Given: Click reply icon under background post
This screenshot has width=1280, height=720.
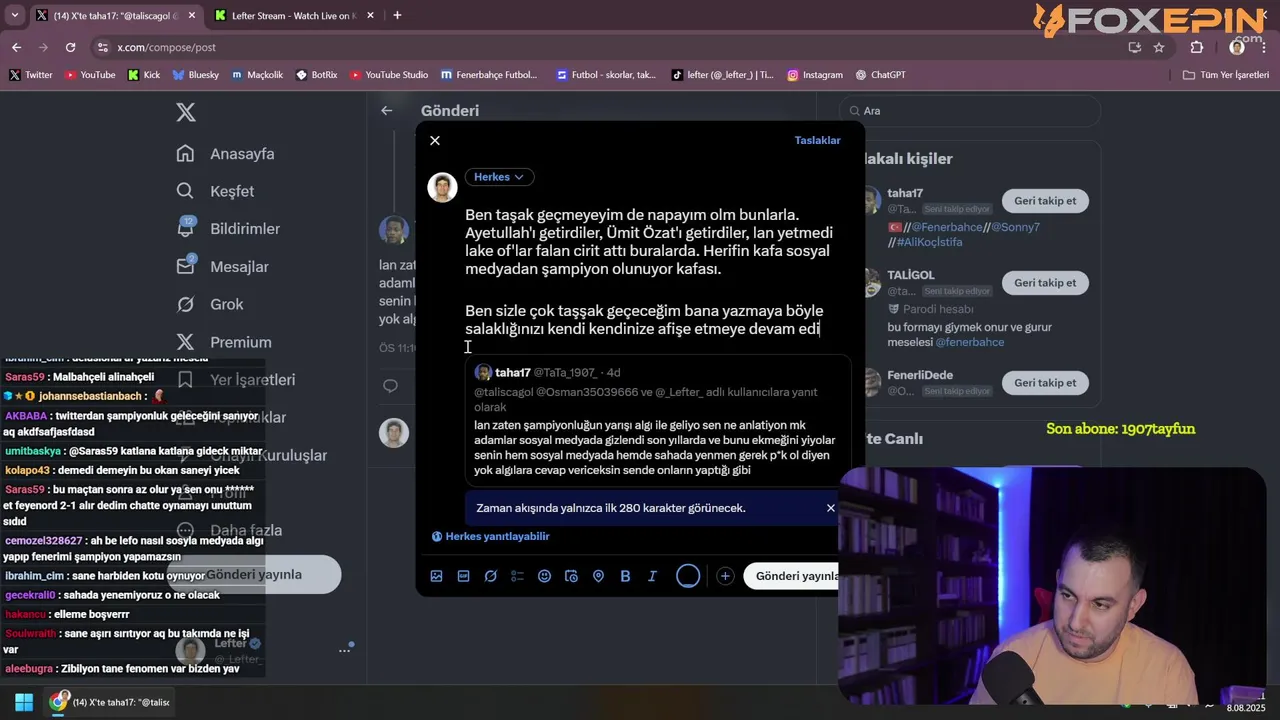Looking at the screenshot, I should (x=390, y=386).
